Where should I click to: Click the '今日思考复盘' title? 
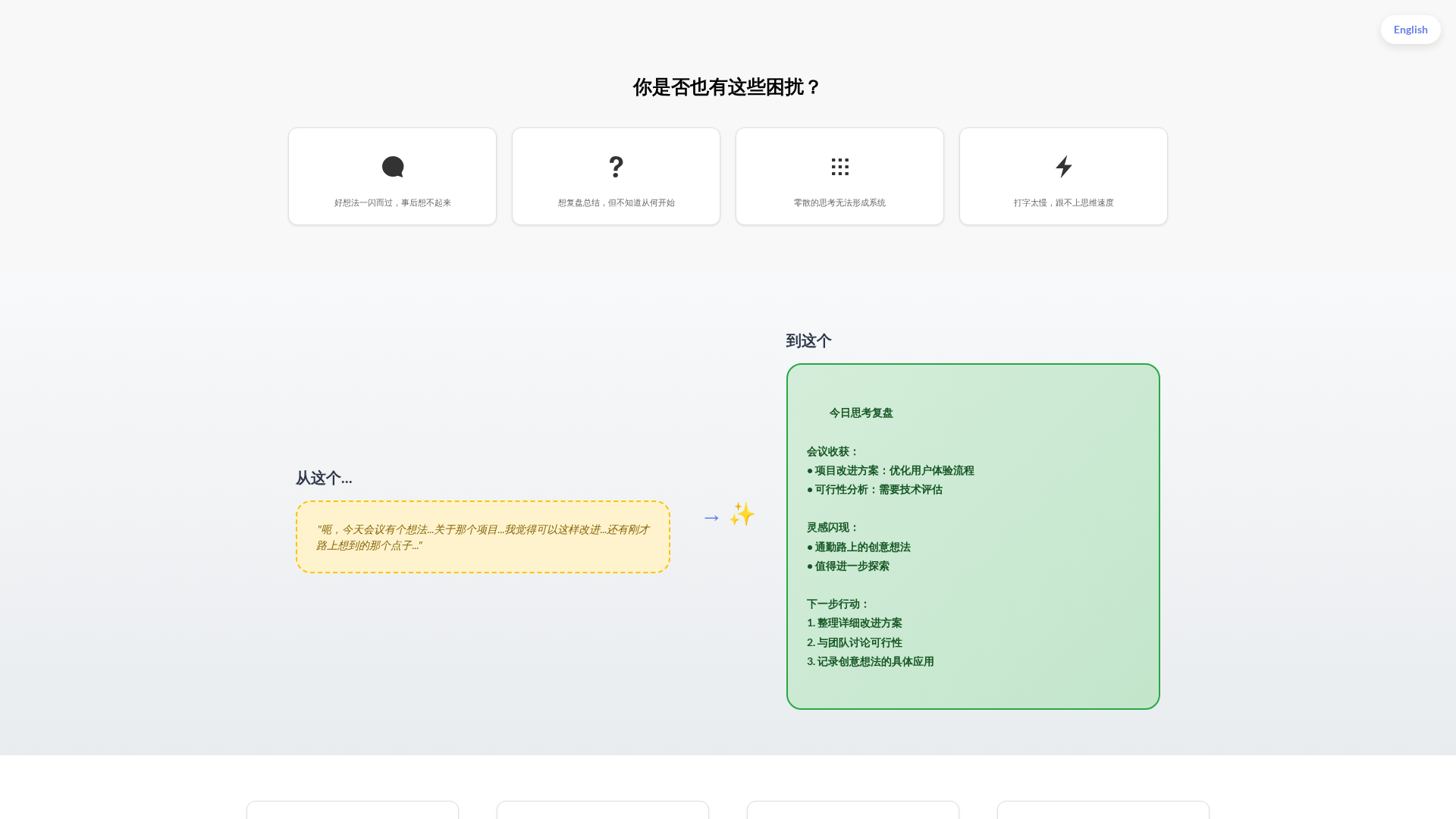pyautogui.click(x=861, y=413)
